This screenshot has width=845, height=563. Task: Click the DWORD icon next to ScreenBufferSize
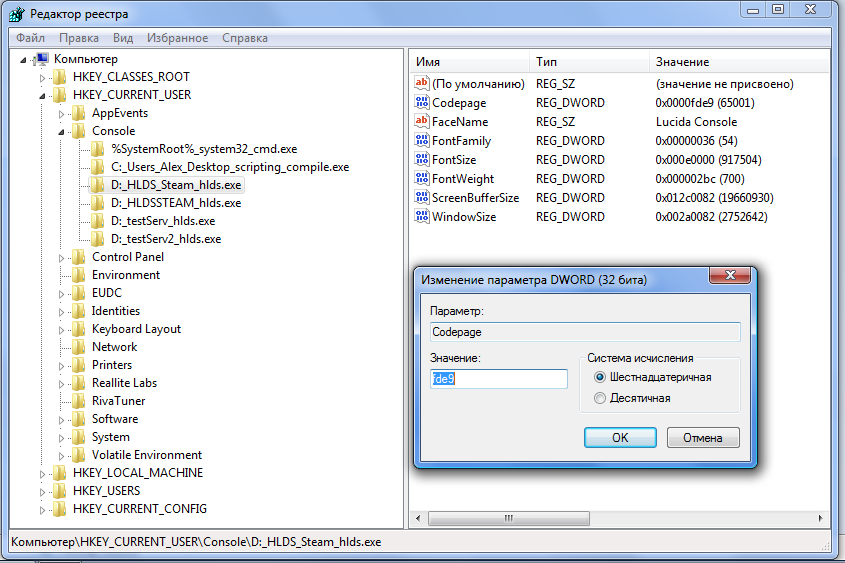point(422,197)
